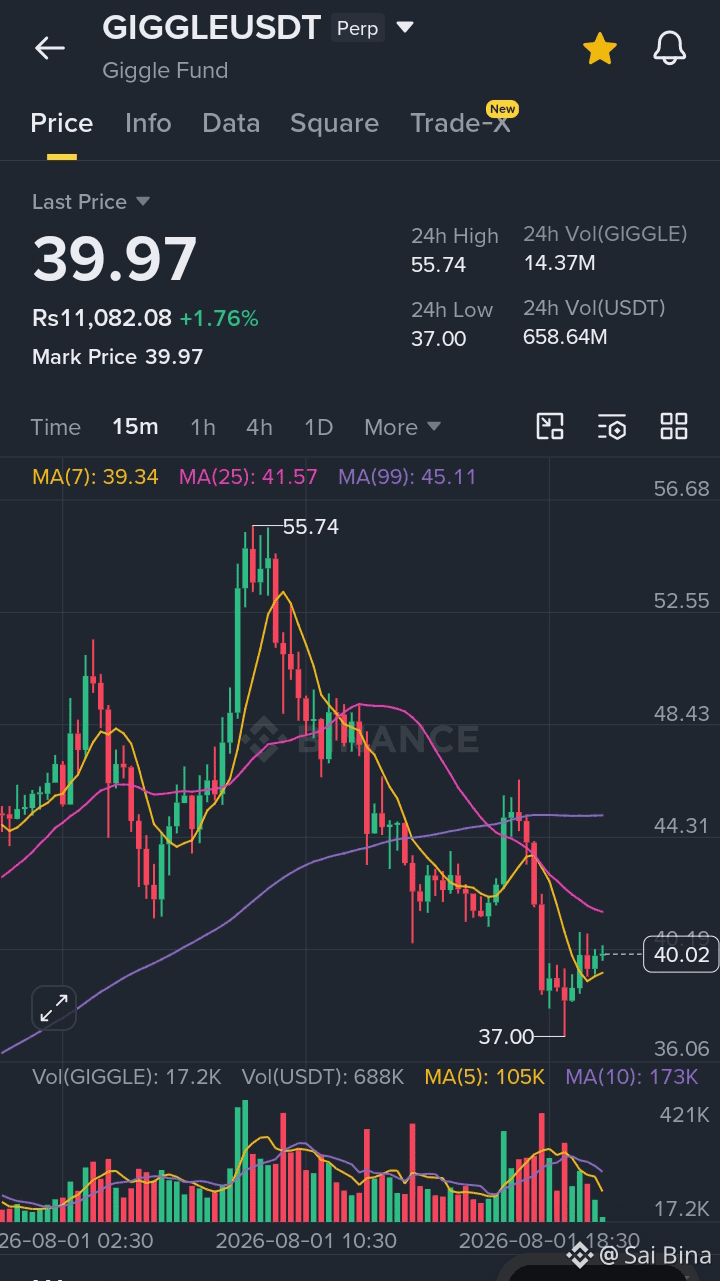Tap the +1.76% change percentage
This screenshot has width=720, height=1281.
[219, 318]
